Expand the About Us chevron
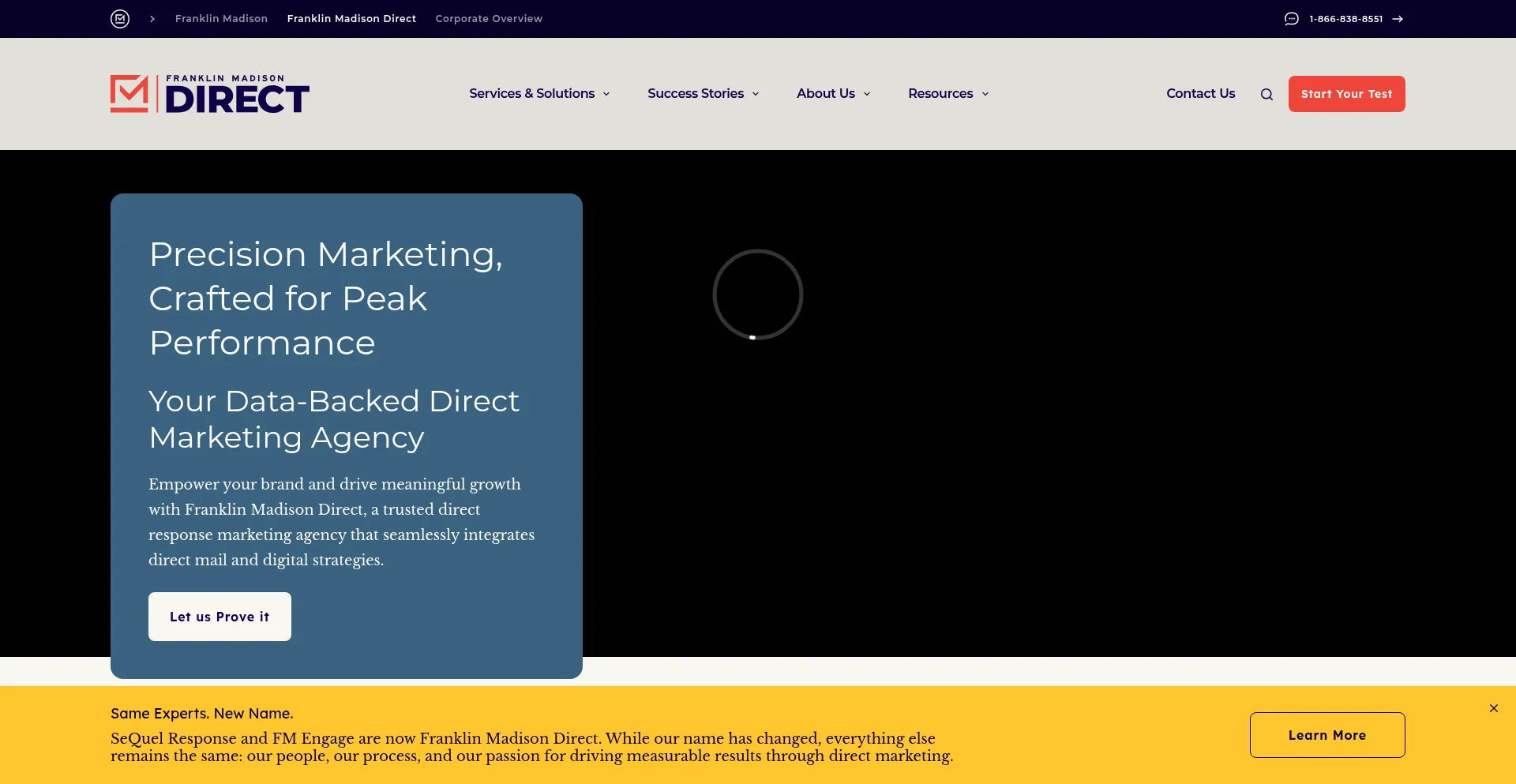 pos(867,94)
